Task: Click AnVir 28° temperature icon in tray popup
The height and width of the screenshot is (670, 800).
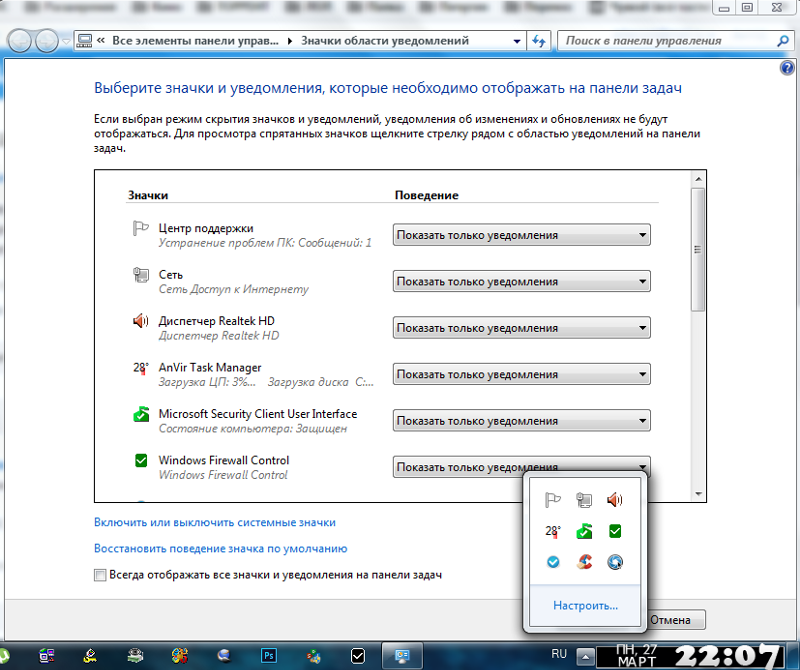Action: [552, 531]
